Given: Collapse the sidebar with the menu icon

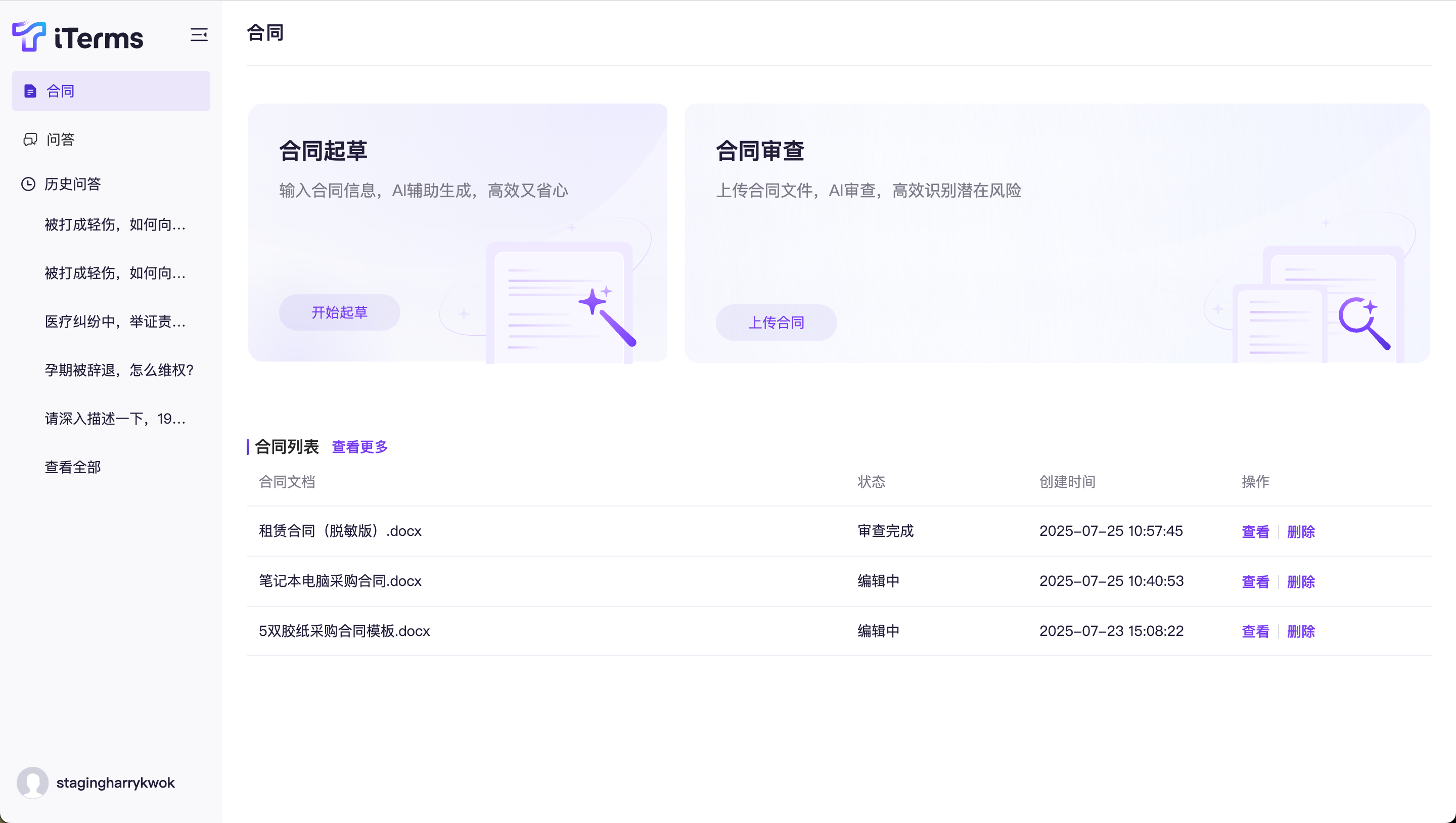Looking at the screenshot, I should 199,35.
